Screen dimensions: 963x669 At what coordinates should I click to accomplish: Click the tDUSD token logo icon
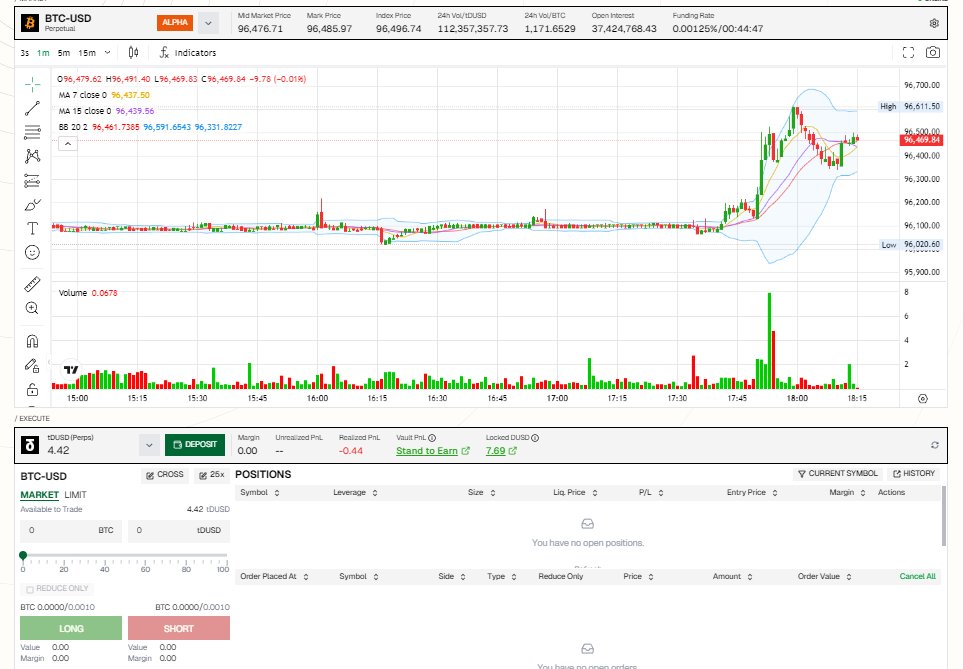click(x=29, y=445)
